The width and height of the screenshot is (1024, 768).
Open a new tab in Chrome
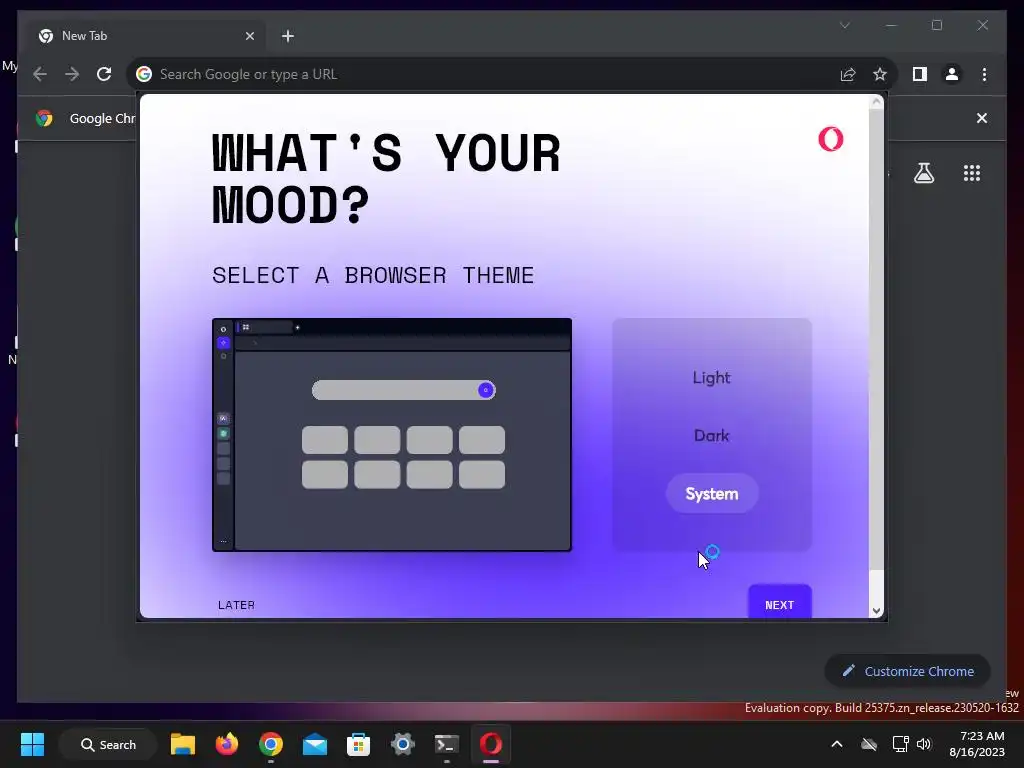pos(287,36)
